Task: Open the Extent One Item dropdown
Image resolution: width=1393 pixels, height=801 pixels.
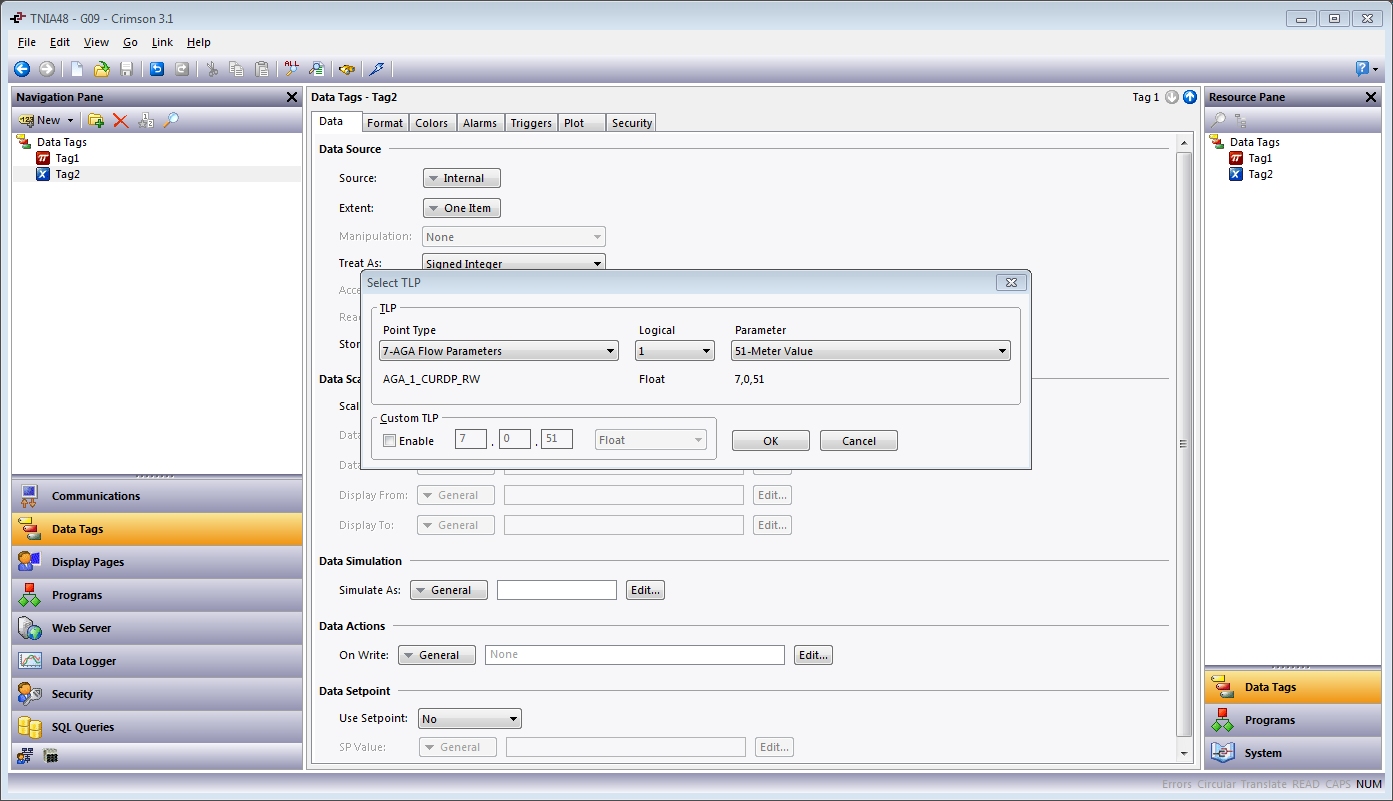Action: pyautogui.click(x=462, y=208)
